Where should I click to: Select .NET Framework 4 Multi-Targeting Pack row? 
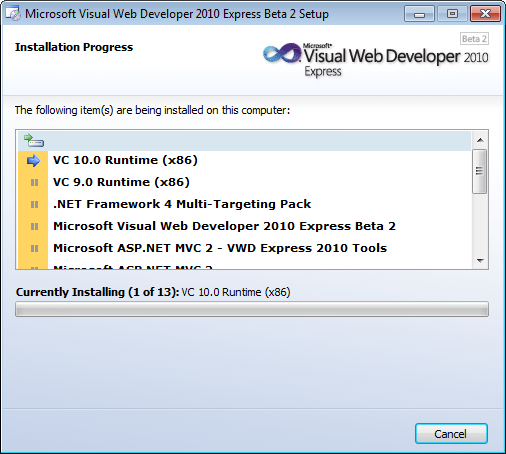[x=245, y=204]
